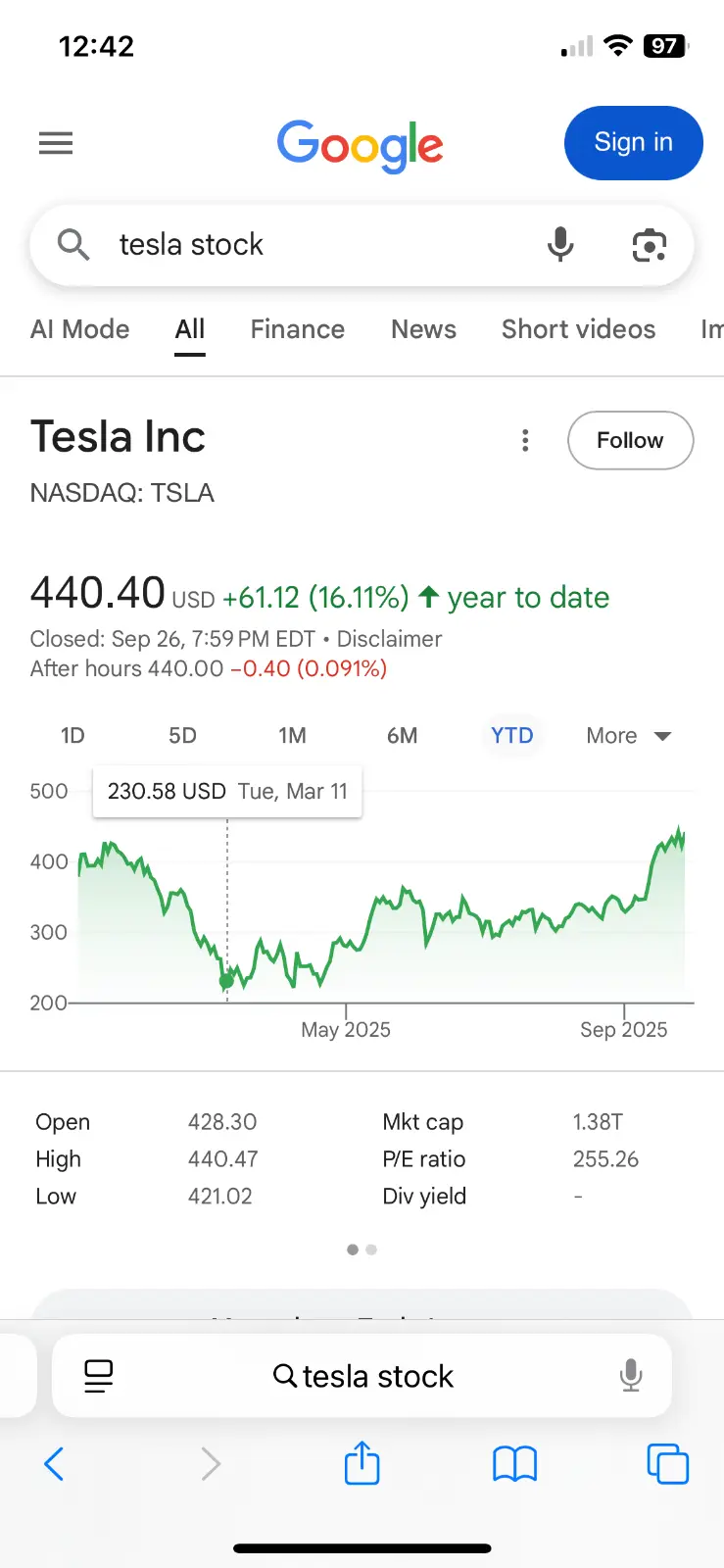Open the page reader menu icon in address bar
724x1568 pixels.
coord(99,1376)
